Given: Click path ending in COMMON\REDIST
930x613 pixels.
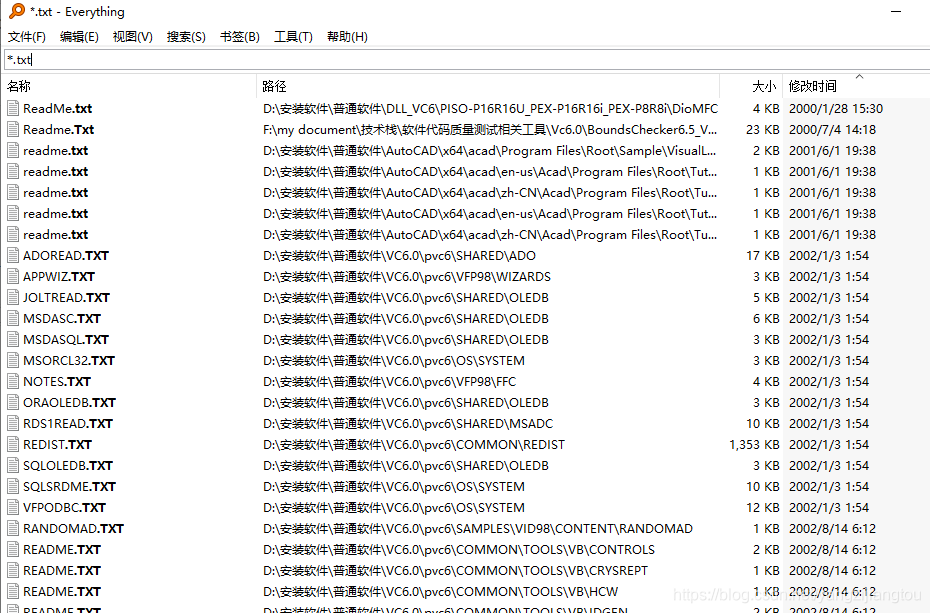Looking at the screenshot, I should (x=414, y=445).
